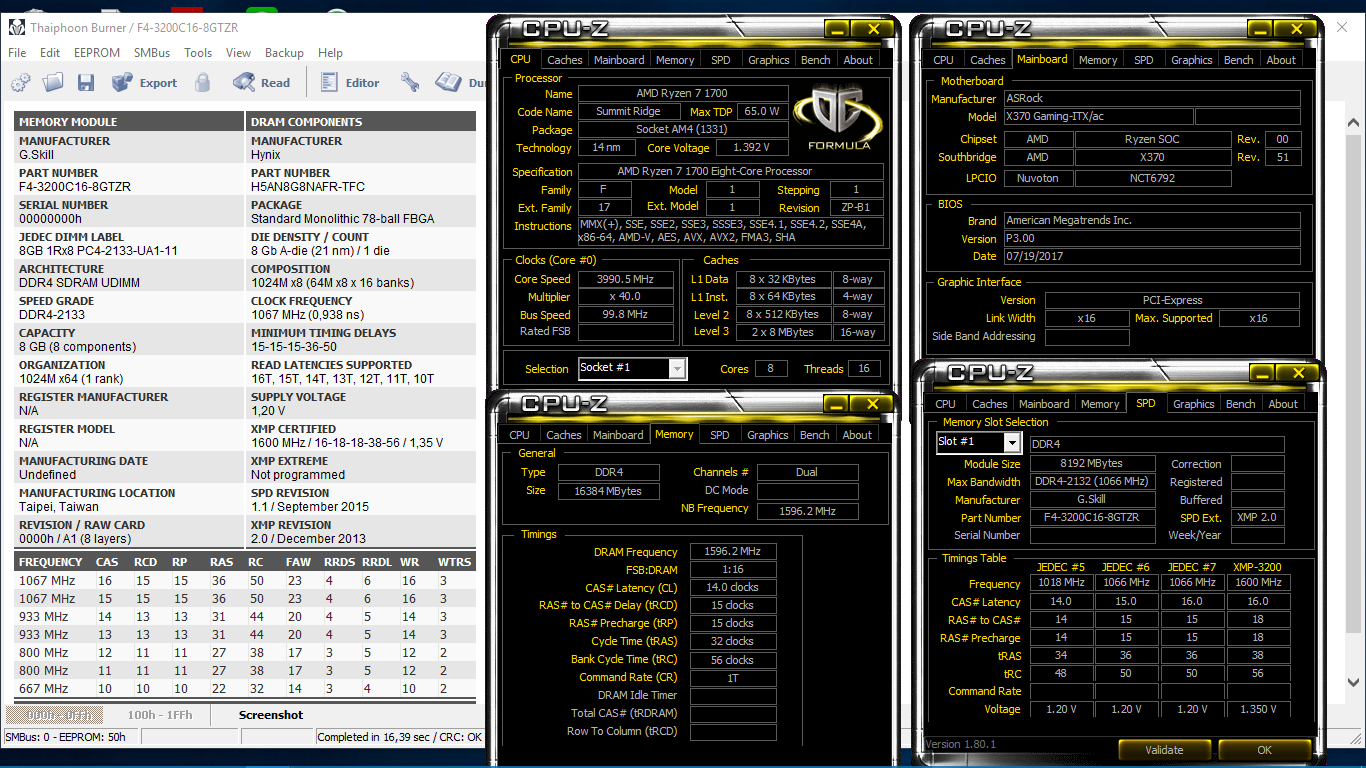Image resolution: width=1366 pixels, height=768 pixels.
Task: Click the 667 MHz row in frequency table
Action: tap(245, 689)
